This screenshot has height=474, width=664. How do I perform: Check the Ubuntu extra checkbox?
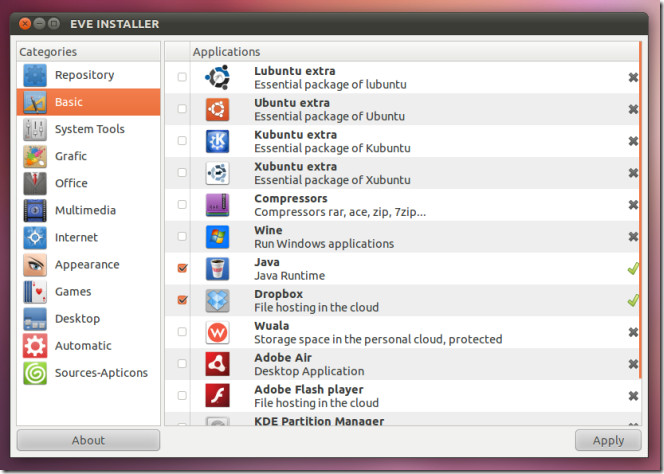click(x=182, y=109)
